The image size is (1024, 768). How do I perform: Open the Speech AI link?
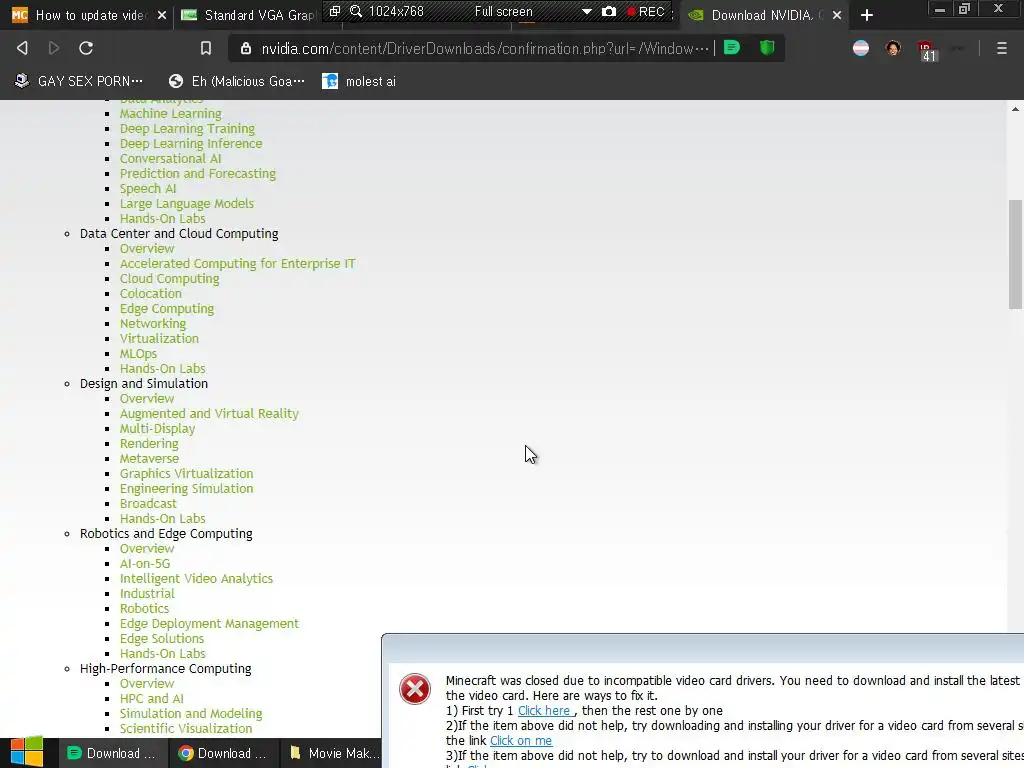pyautogui.click(x=148, y=189)
